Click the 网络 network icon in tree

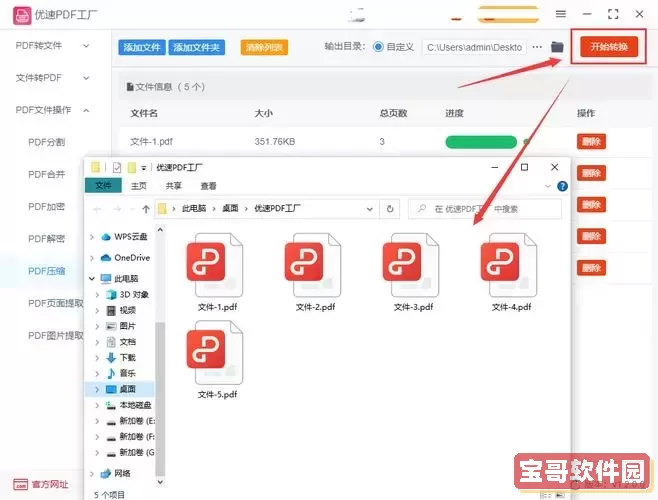coord(106,474)
